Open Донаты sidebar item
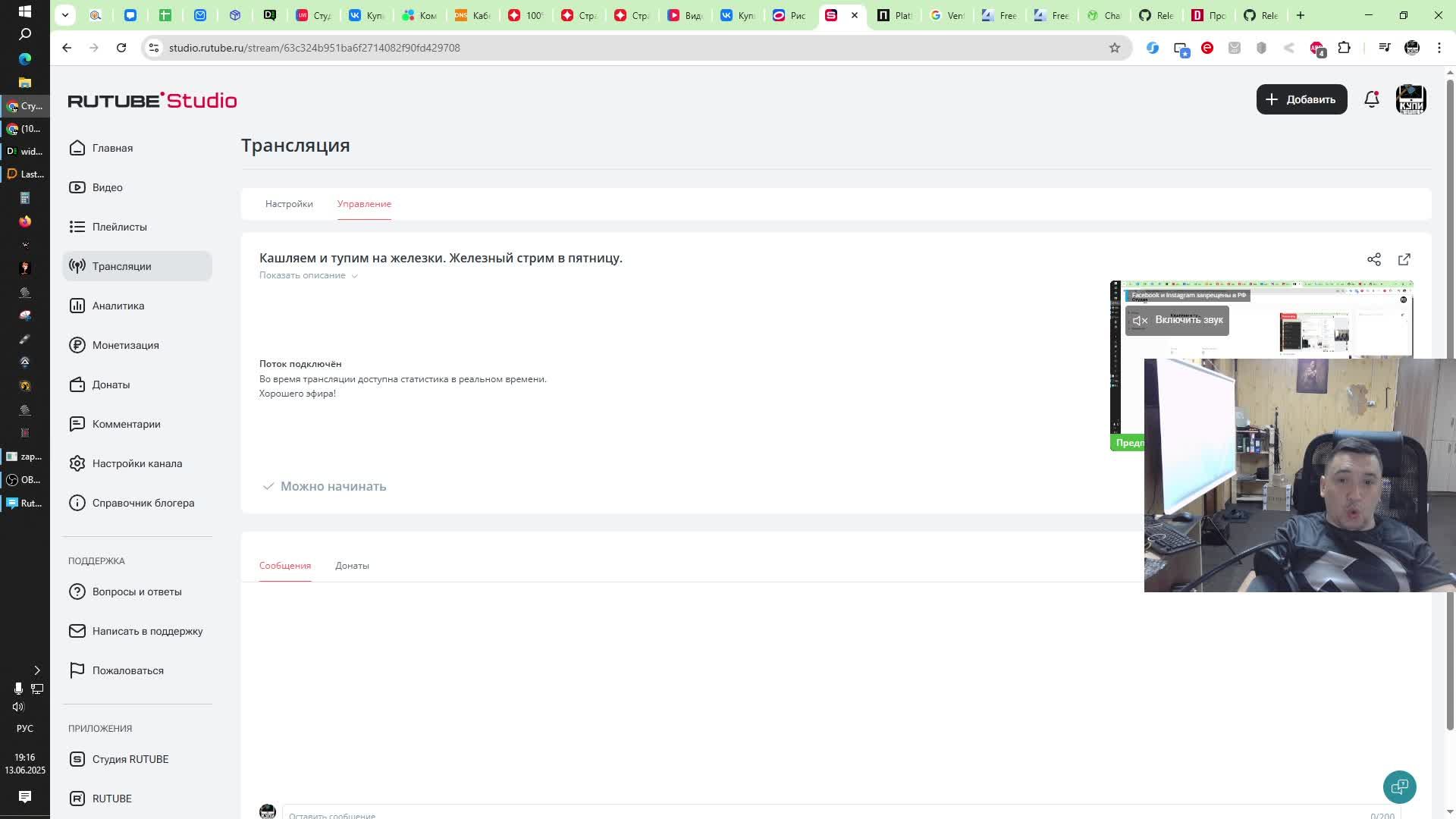This screenshot has height=819, width=1456. pos(111,384)
